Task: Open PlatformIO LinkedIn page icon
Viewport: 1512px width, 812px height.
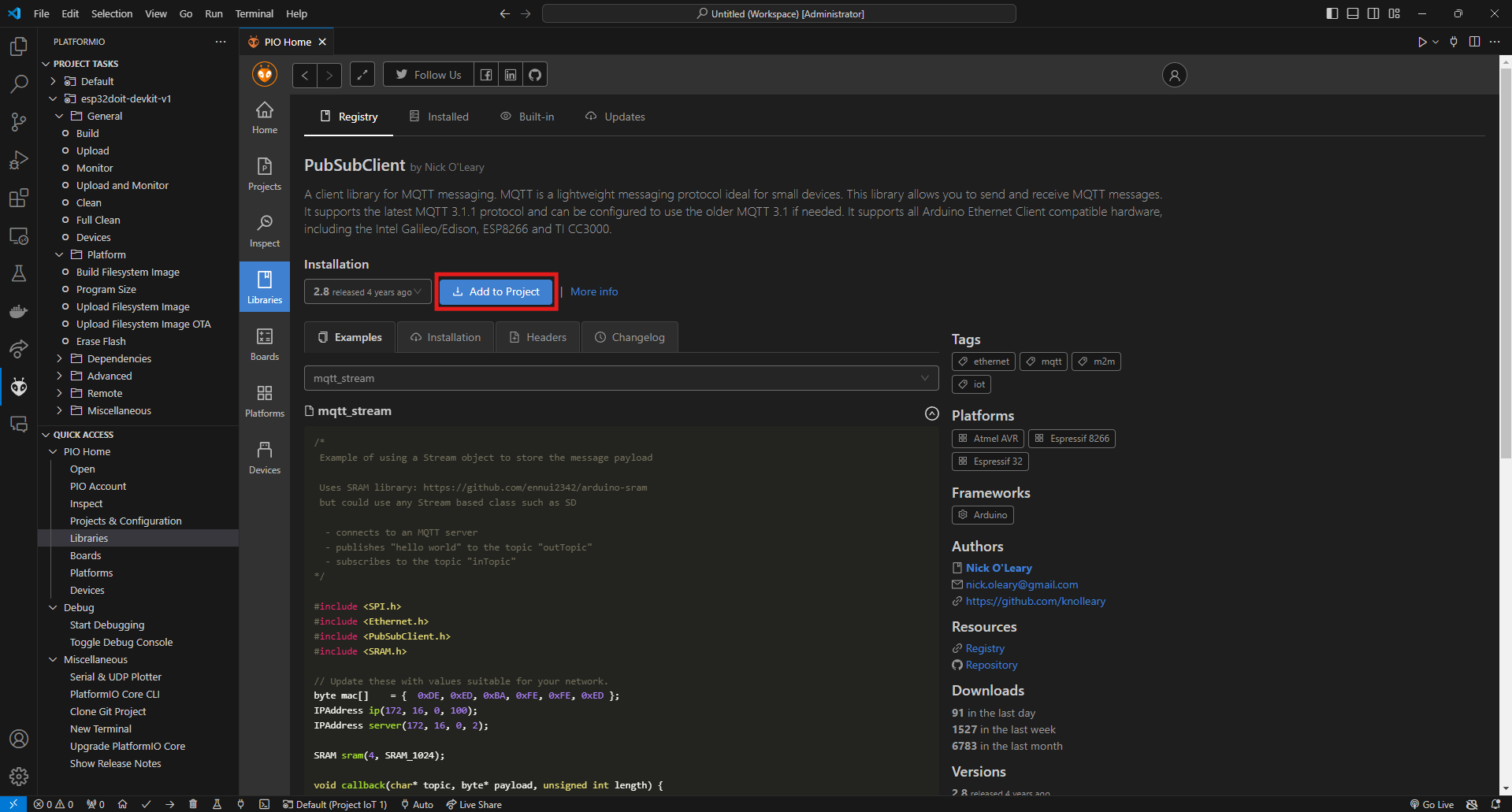Action: [x=511, y=75]
